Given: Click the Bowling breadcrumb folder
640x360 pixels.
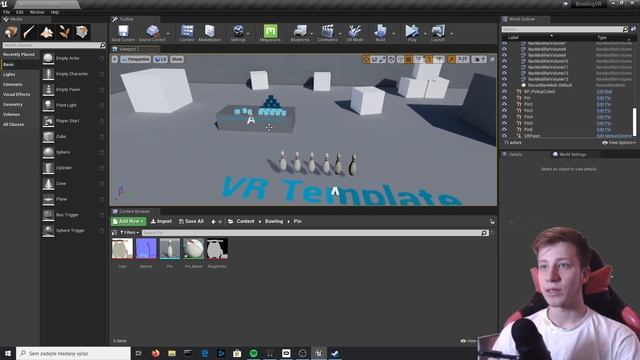Looking at the screenshot, I should [x=274, y=221].
